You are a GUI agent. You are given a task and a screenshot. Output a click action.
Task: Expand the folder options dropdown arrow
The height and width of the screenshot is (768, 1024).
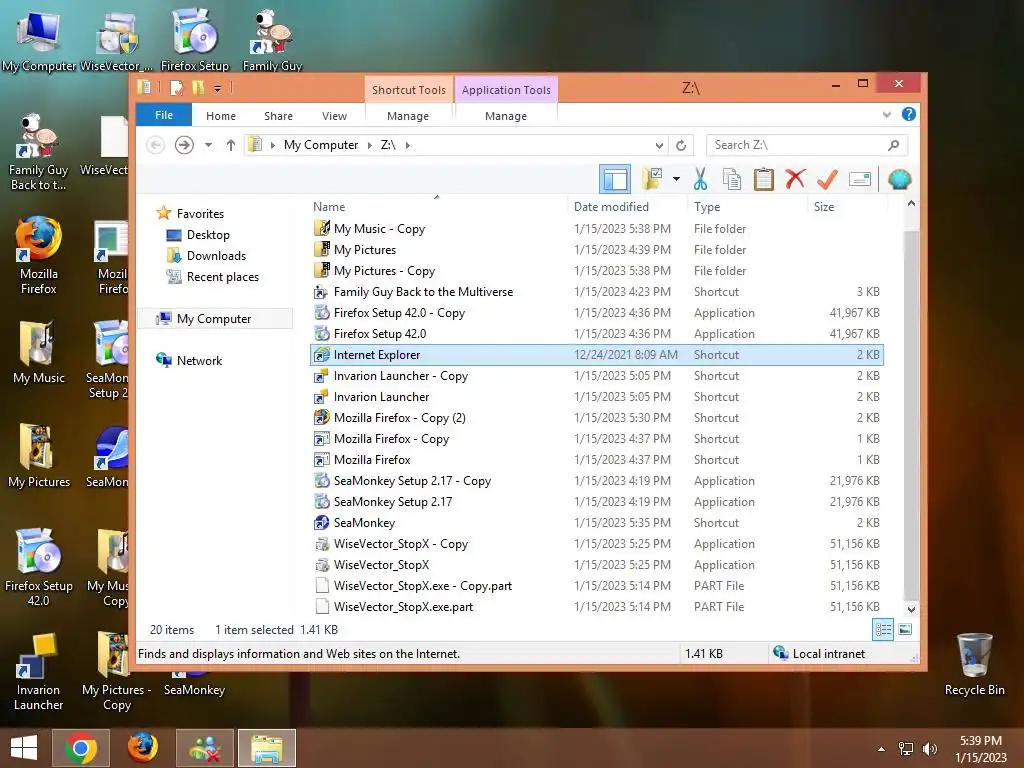click(x=676, y=179)
